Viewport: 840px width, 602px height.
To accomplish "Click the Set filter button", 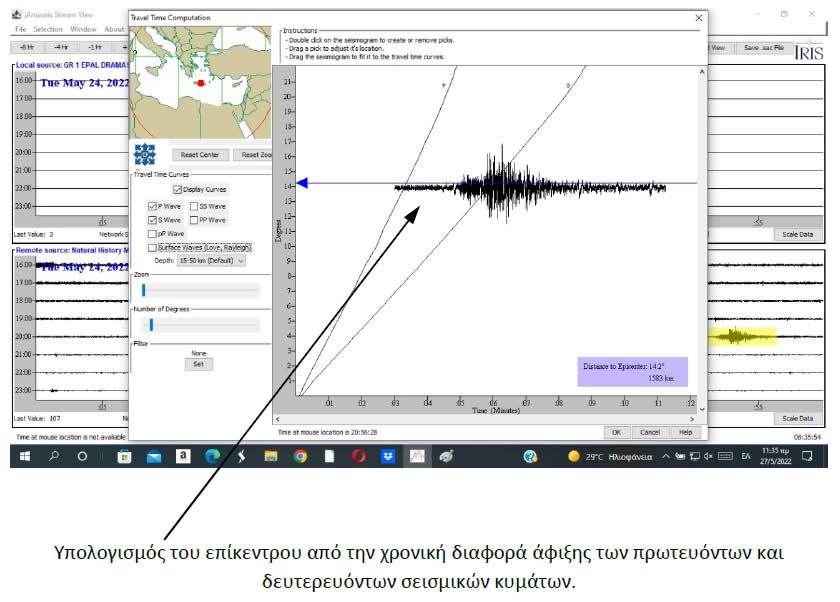I will tap(198, 364).
